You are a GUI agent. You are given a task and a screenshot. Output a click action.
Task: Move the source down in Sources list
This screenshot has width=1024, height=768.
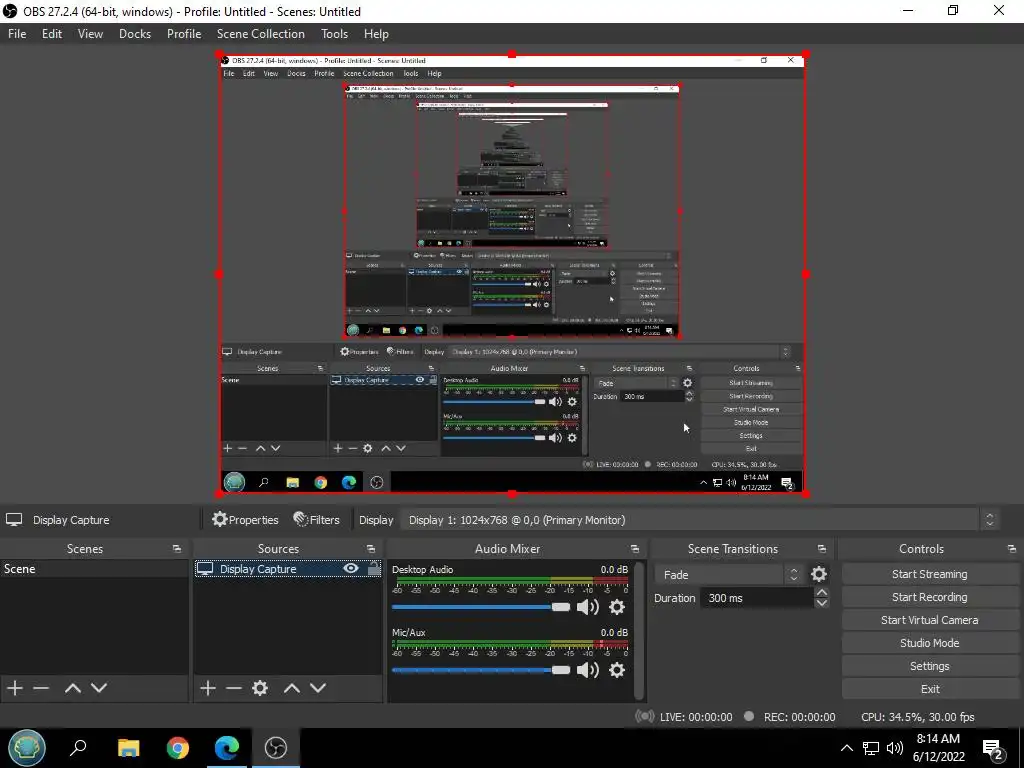318,688
